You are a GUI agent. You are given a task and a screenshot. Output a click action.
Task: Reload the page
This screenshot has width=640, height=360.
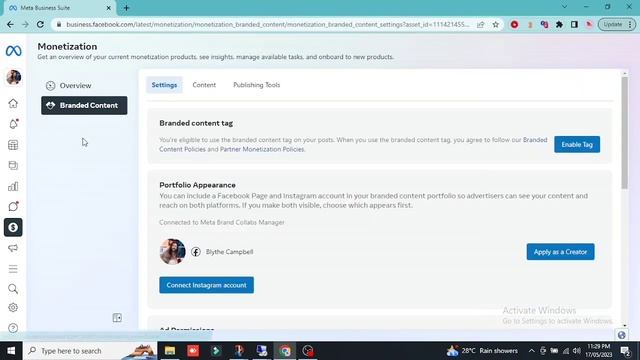[40, 24]
